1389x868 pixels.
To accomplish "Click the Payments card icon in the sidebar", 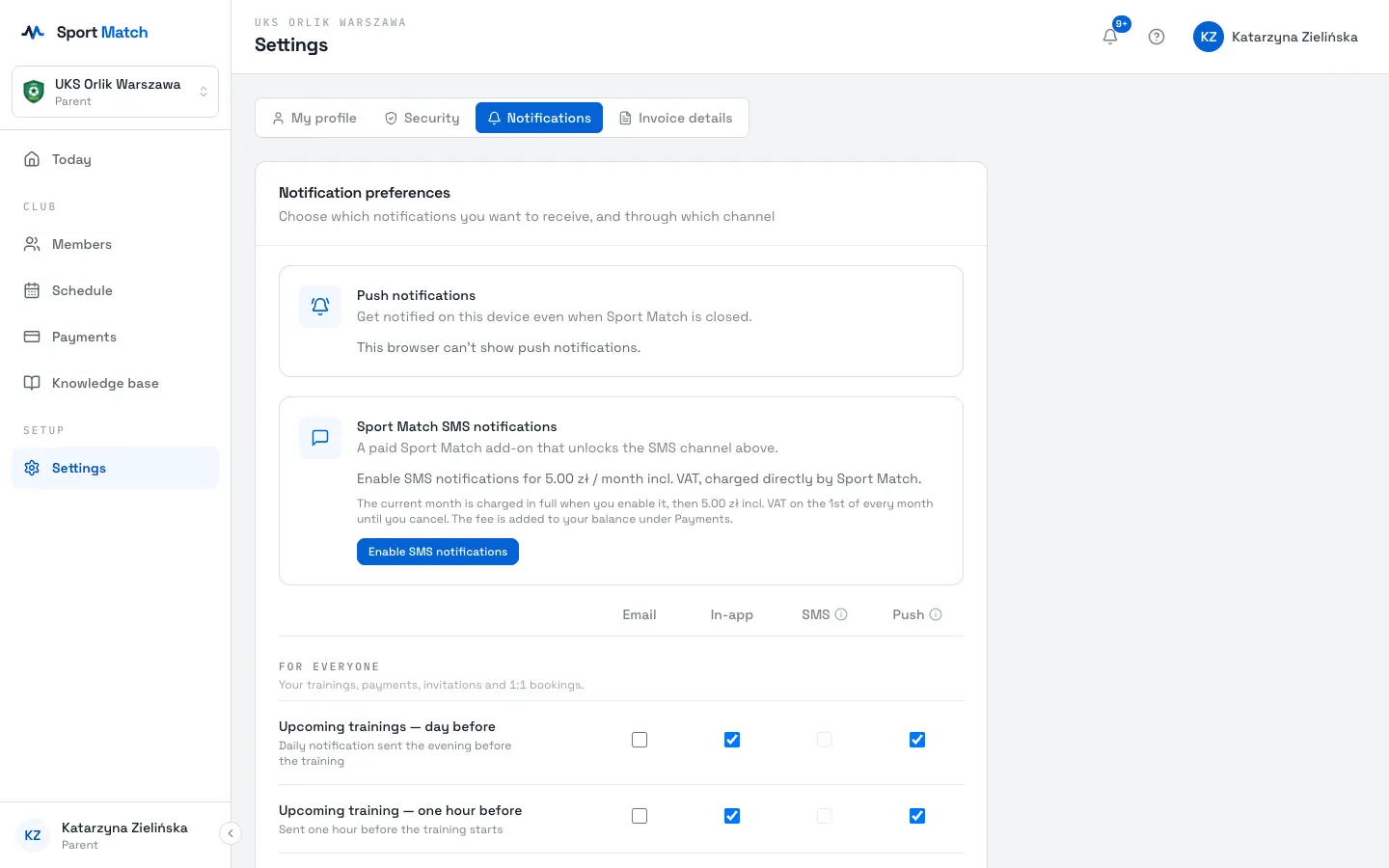I will [32, 337].
